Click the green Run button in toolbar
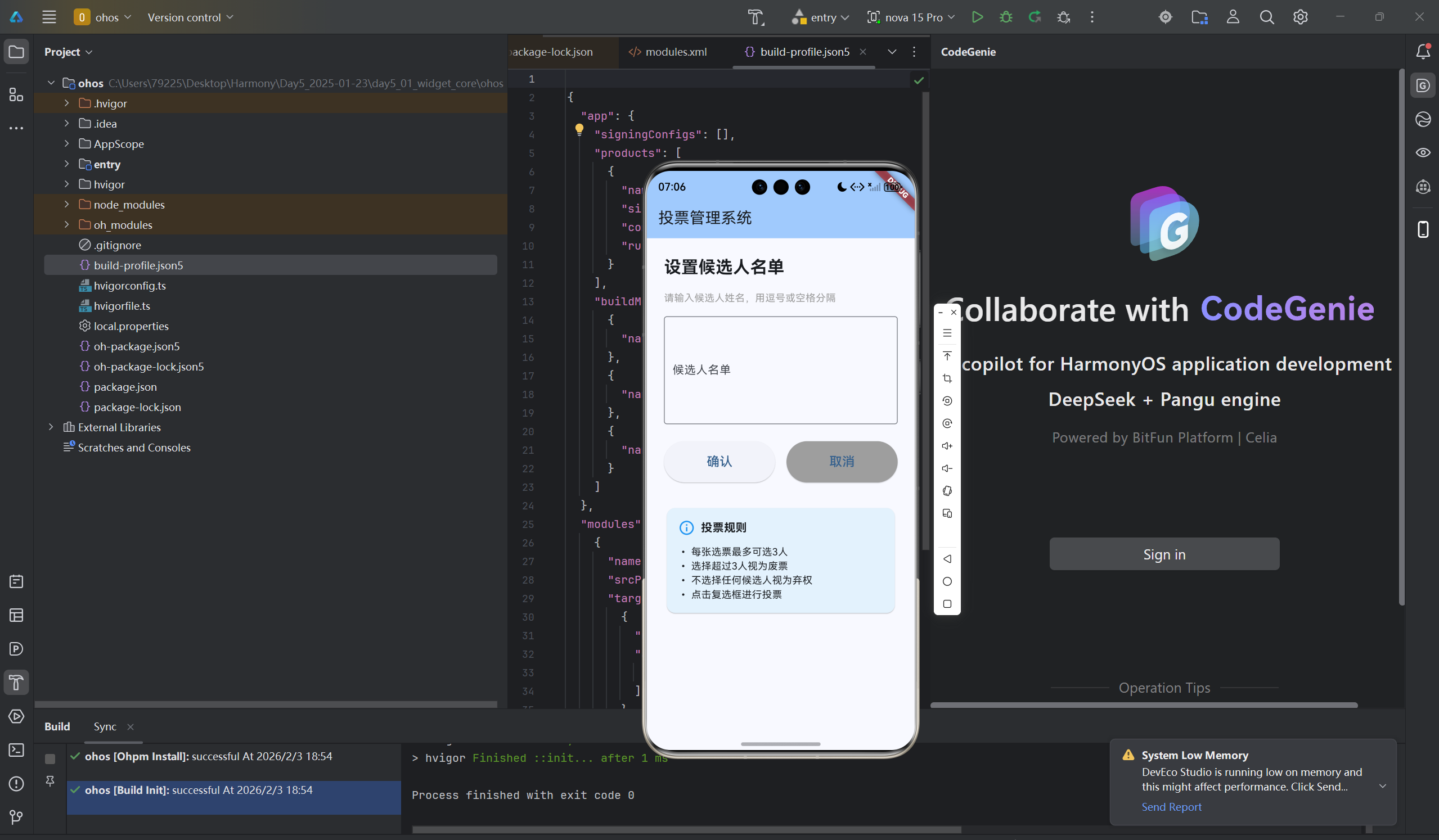The width and height of the screenshot is (1439, 840). point(977,17)
